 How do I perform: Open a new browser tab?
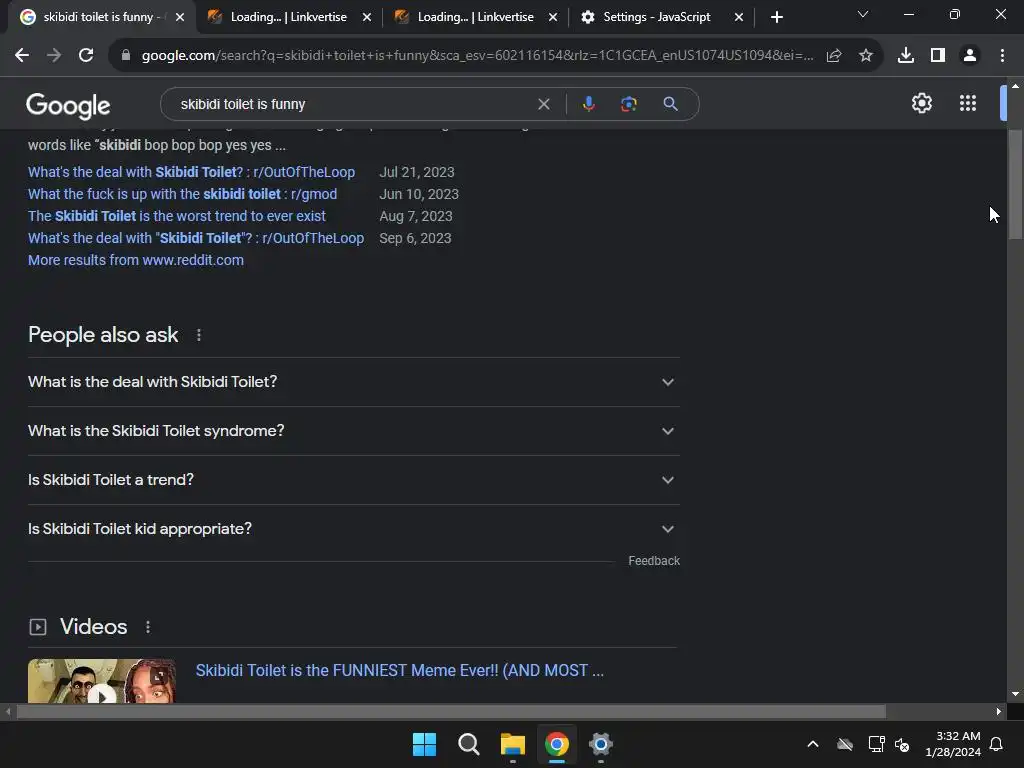pyautogui.click(x=776, y=17)
